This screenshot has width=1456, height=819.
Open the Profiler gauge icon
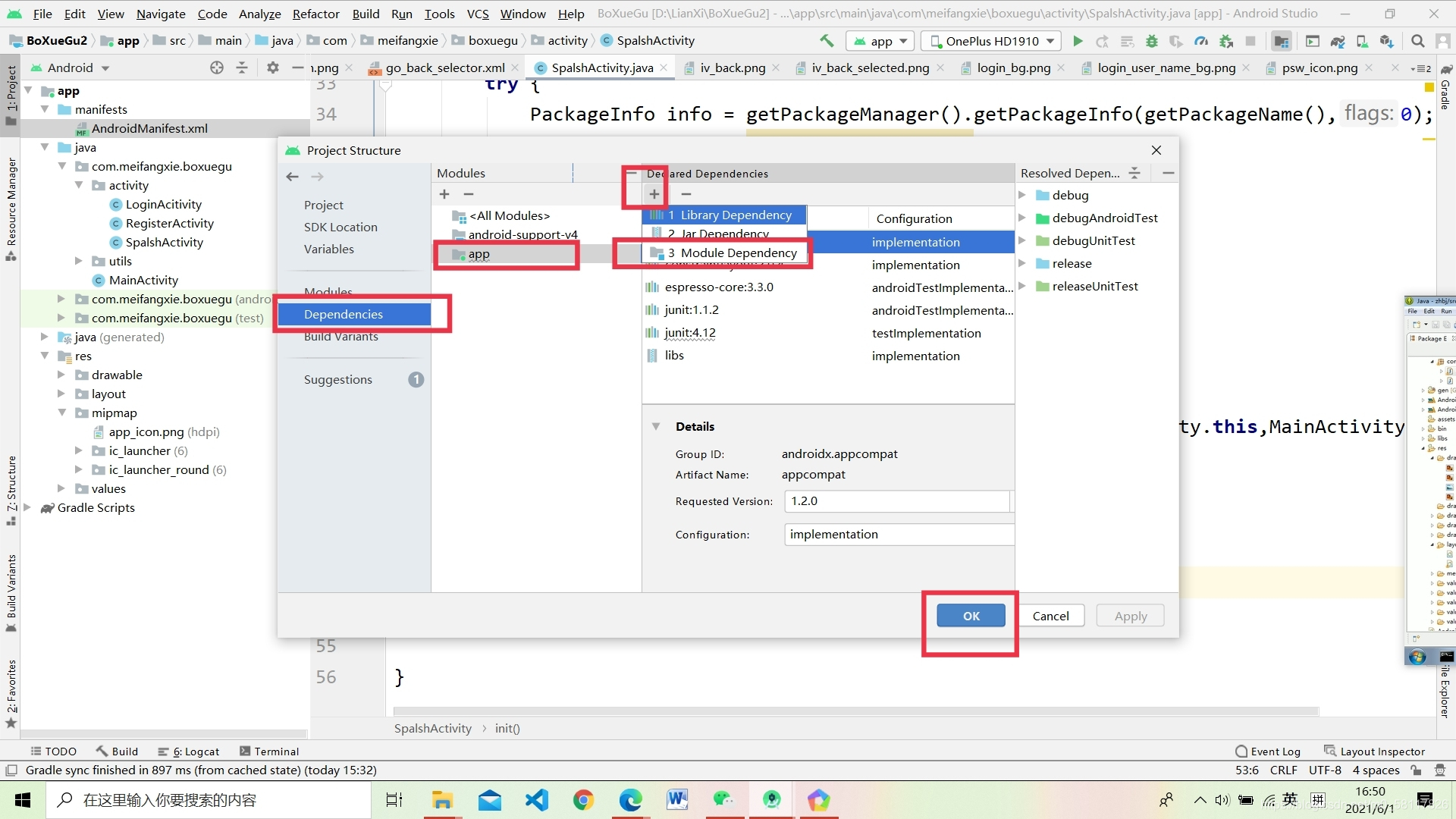[1200, 41]
